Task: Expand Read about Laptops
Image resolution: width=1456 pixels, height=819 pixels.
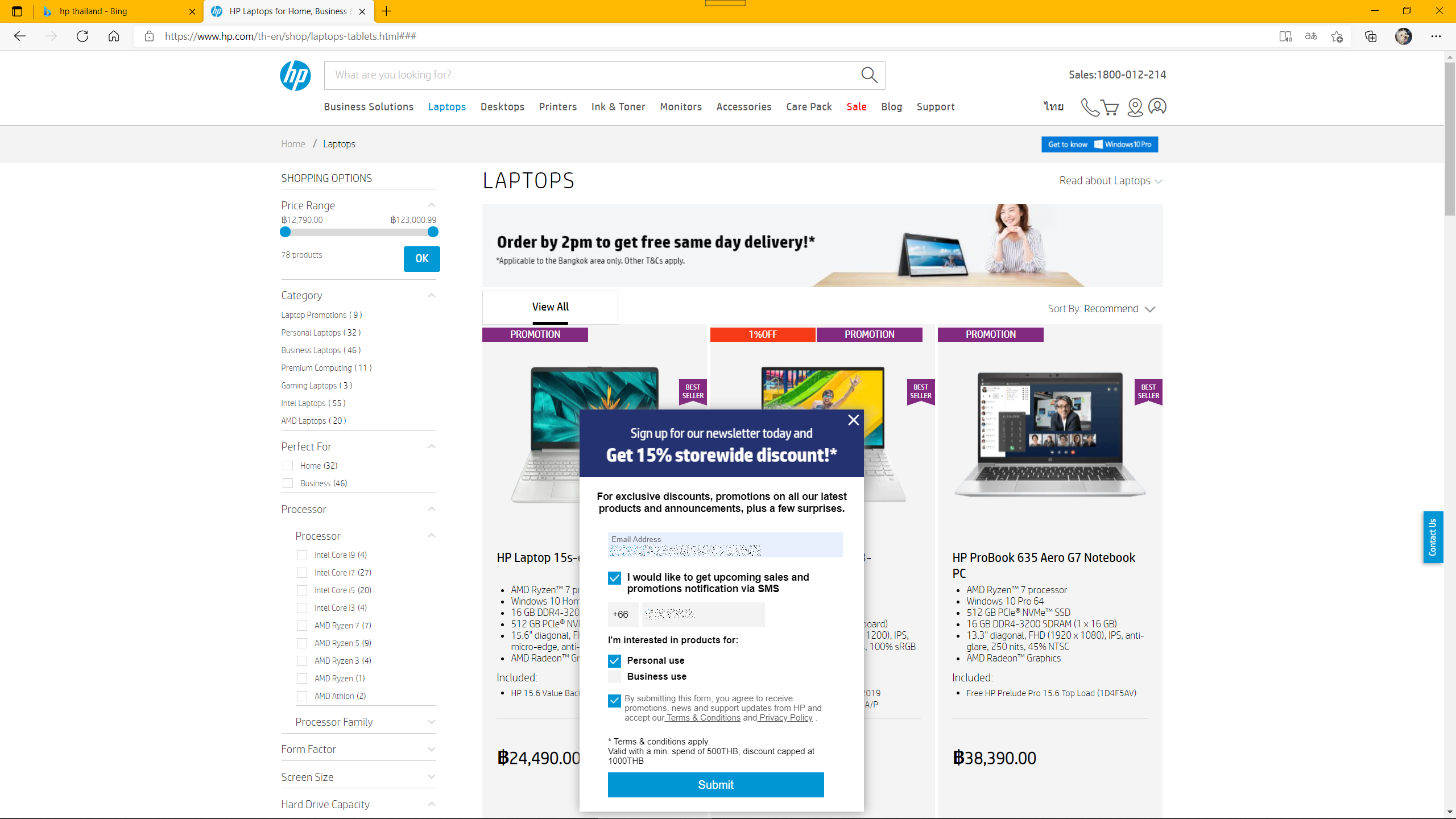Action: (1111, 181)
